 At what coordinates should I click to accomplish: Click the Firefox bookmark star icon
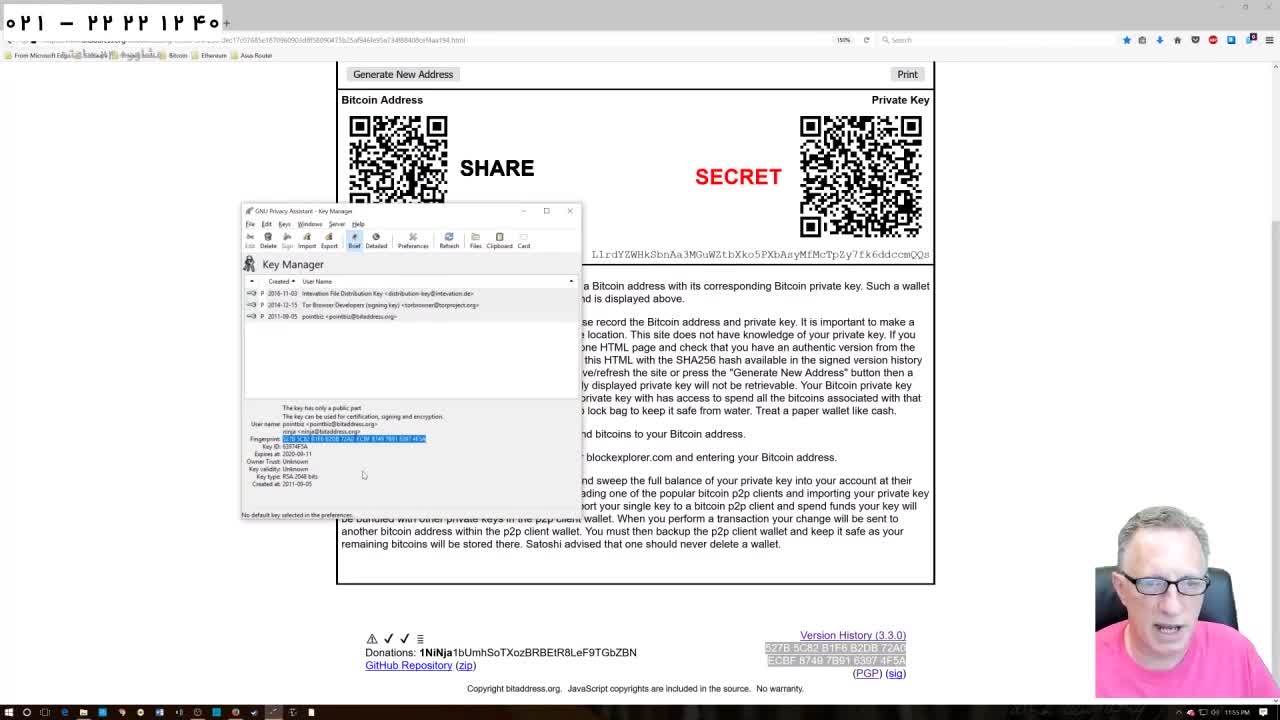point(1126,40)
